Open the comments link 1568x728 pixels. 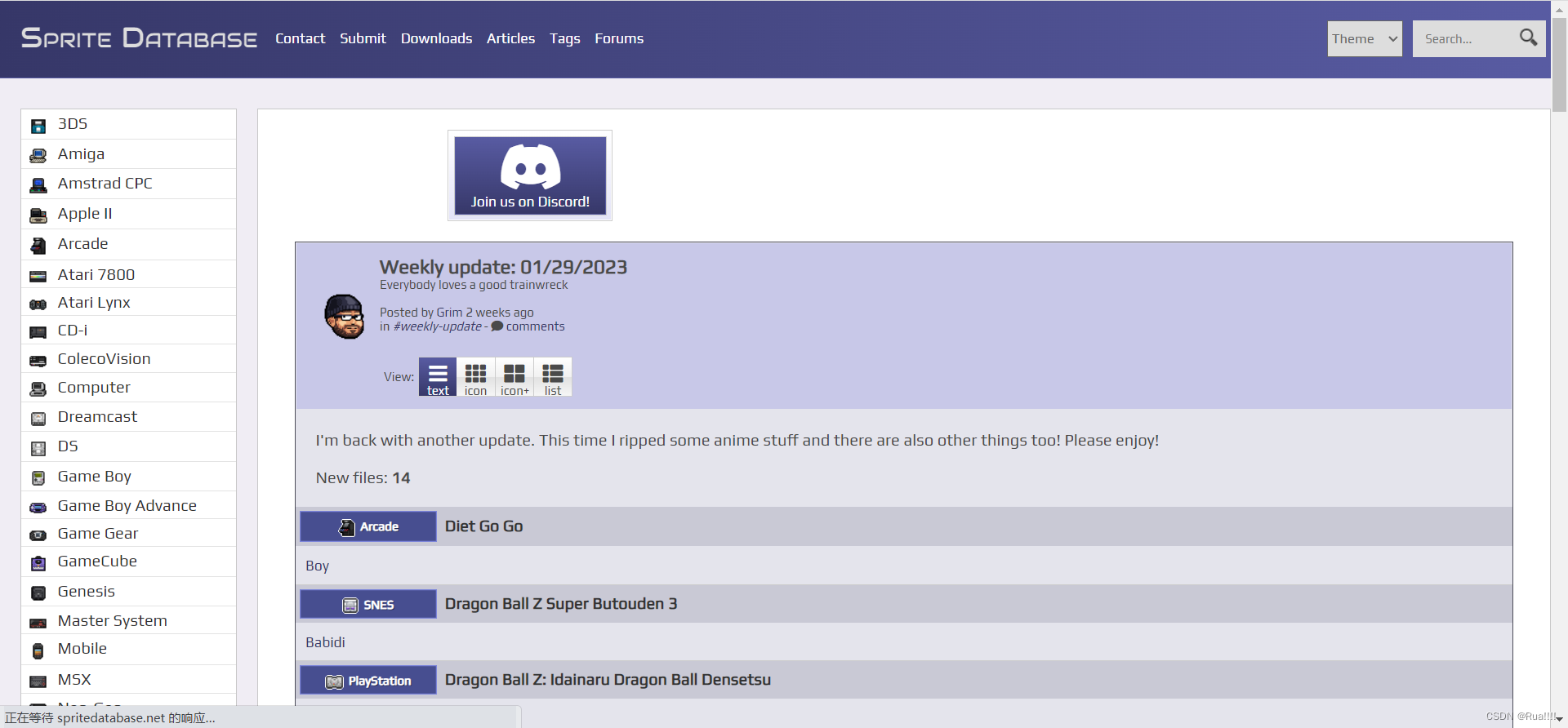(x=535, y=326)
